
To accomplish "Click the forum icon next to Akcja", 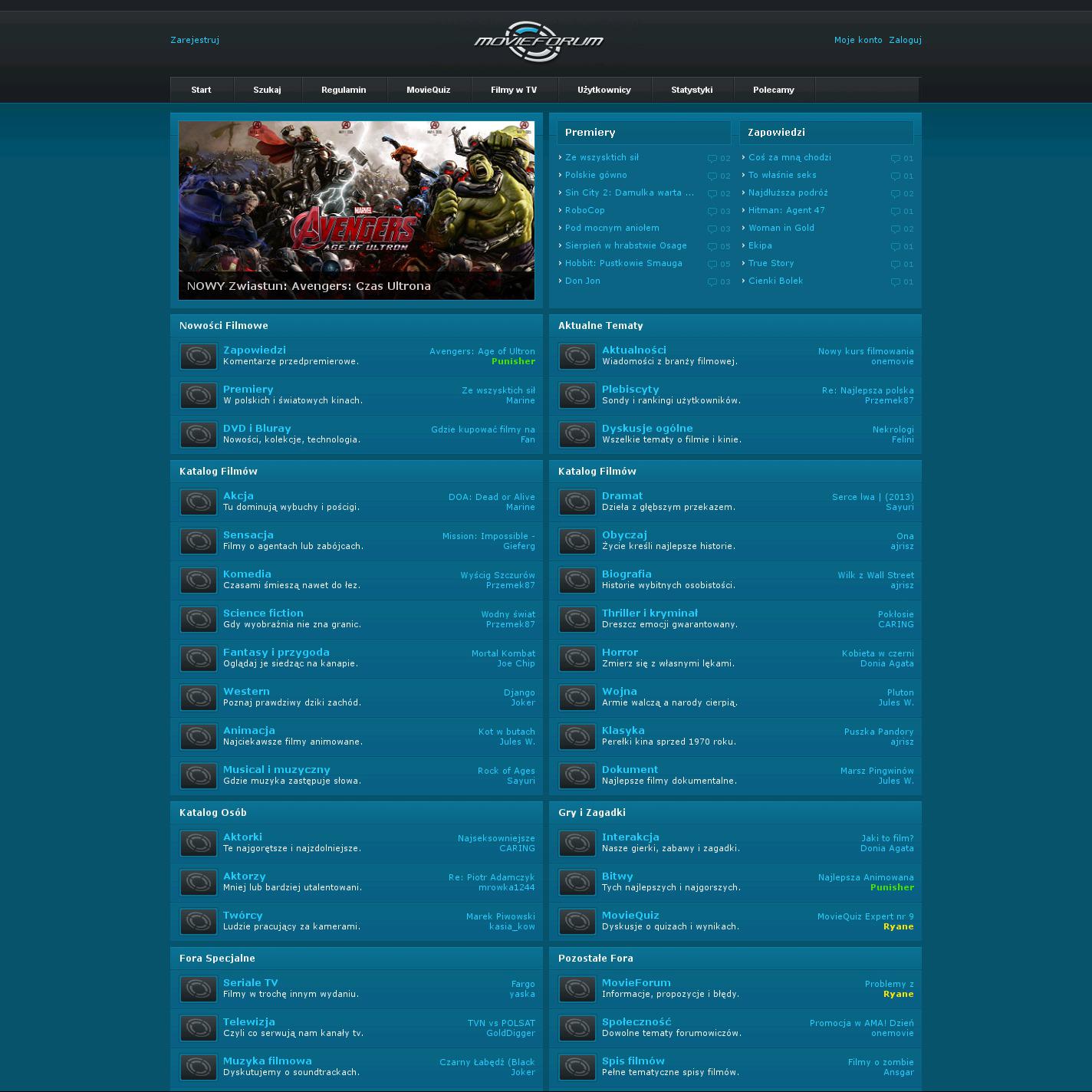I will (198, 502).
